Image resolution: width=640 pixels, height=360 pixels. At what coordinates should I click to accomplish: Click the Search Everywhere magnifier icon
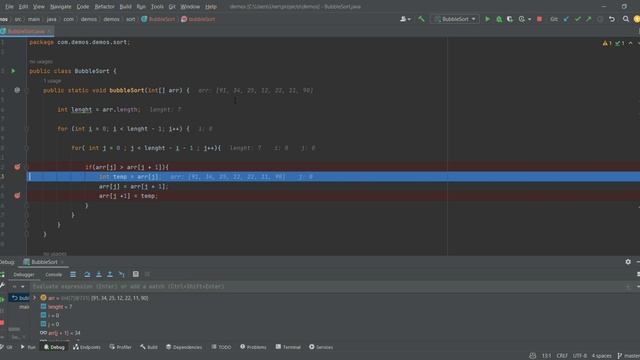coord(626,19)
